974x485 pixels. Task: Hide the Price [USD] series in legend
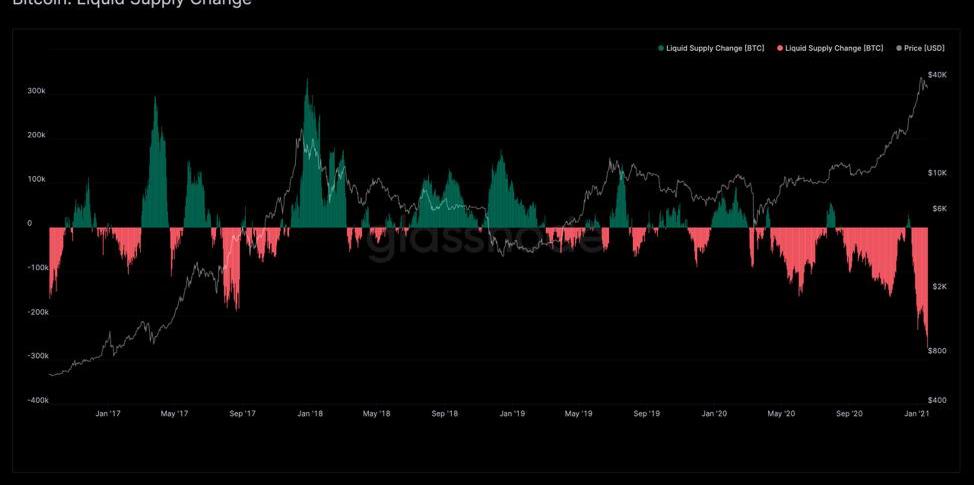pyautogui.click(x=923, y=48)
